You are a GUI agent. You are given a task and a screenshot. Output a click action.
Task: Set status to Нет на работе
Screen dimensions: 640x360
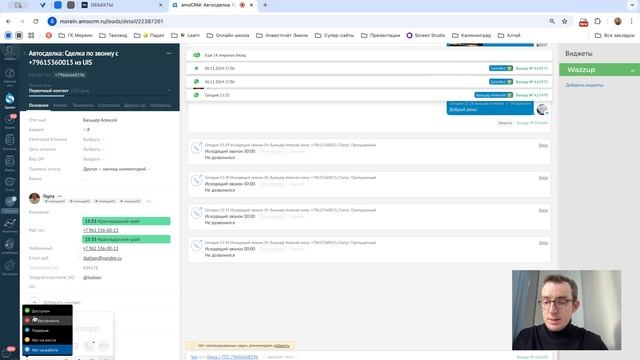(x=47, y=350)
